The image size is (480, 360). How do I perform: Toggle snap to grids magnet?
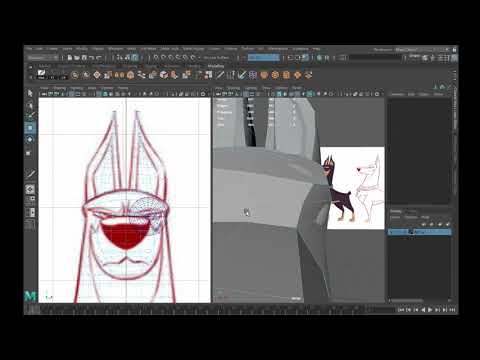(x=156, y=58)
